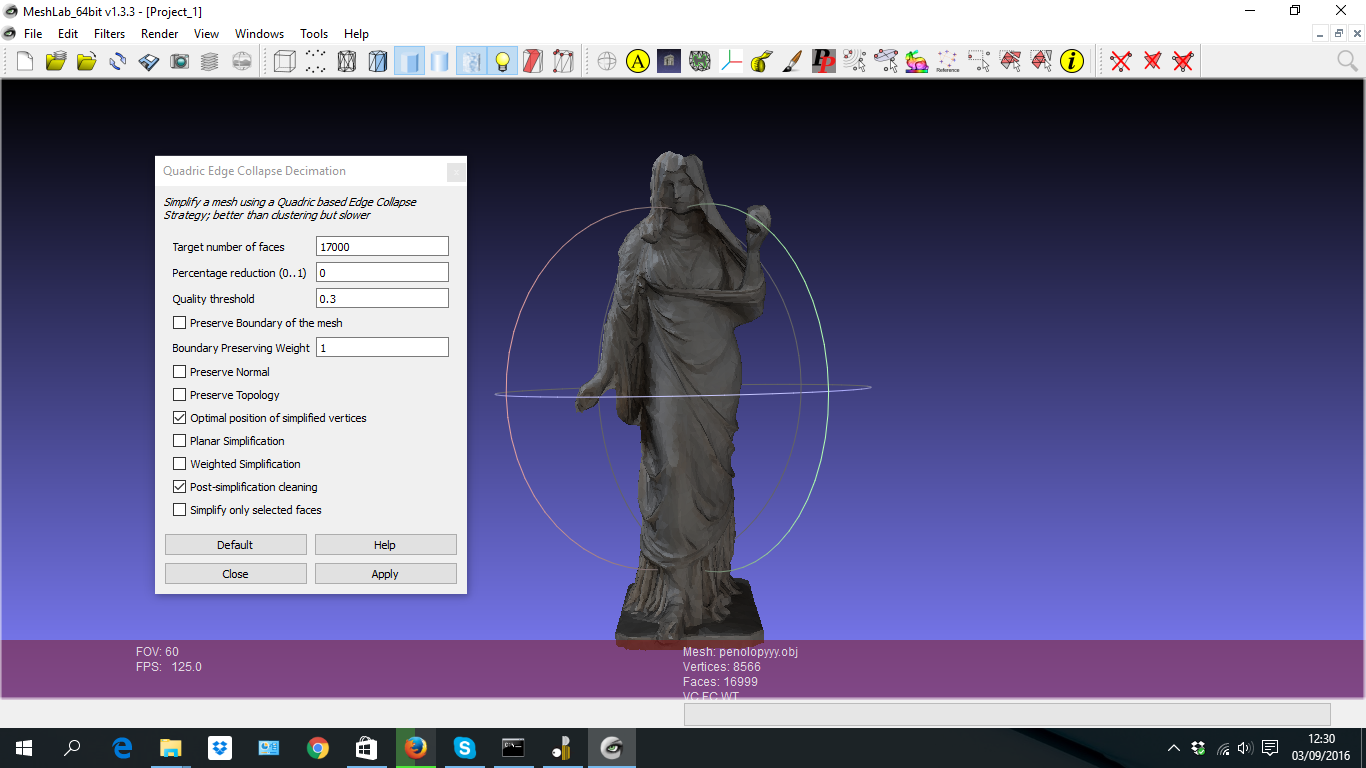Screen dimensions: 1366x768
Task: Click the Reference scene tool icon
Action: (x=947, y=62)
